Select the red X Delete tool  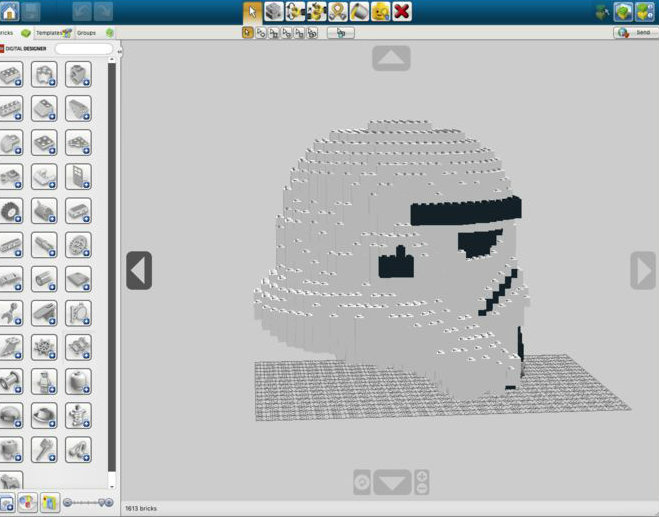[x=402, y=11]
